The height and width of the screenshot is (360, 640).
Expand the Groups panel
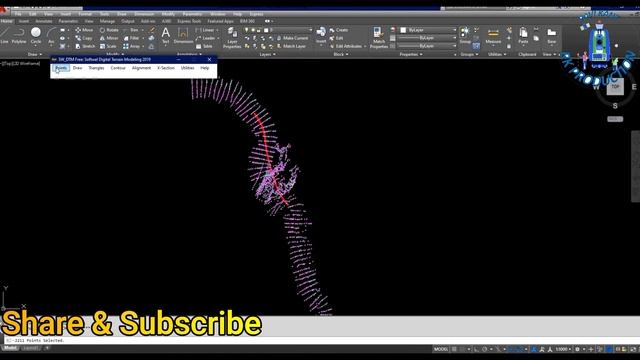click(x=469, y=54)
